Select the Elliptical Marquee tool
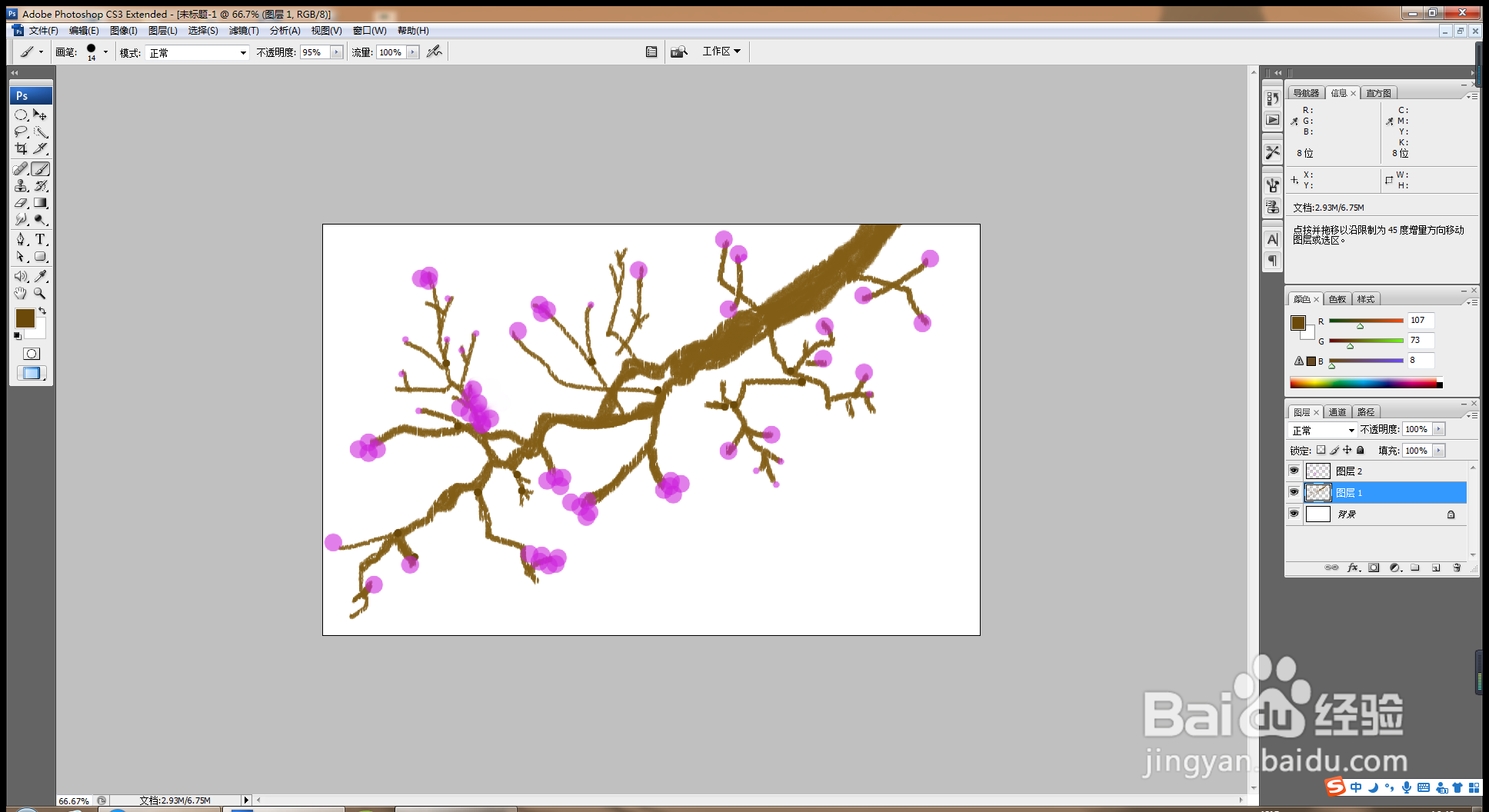 click(21, 115)
